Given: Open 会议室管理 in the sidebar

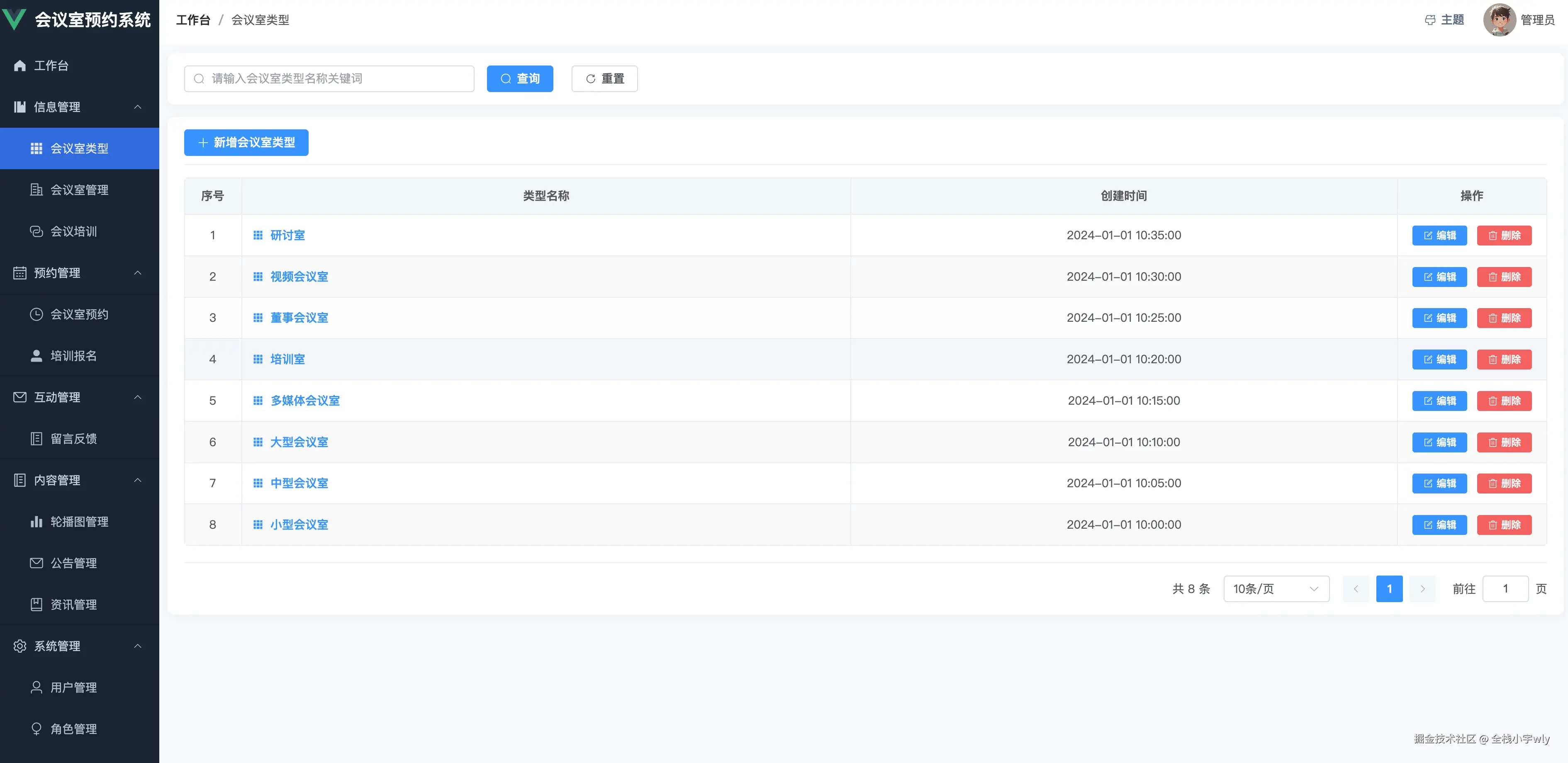Looking at the screenshot, I should [79, 190].
